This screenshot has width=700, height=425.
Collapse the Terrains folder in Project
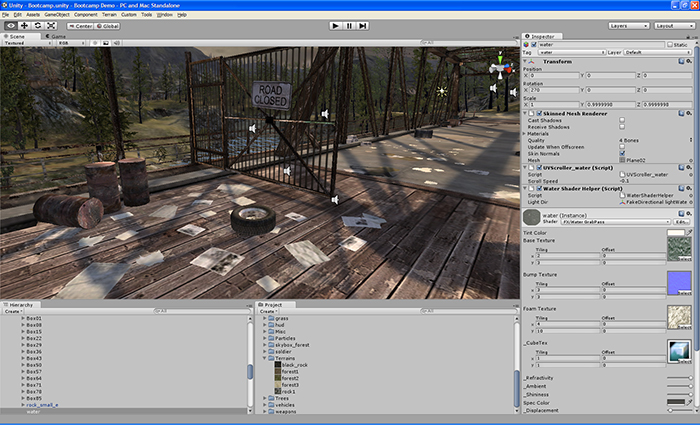(x=265, y=358)
